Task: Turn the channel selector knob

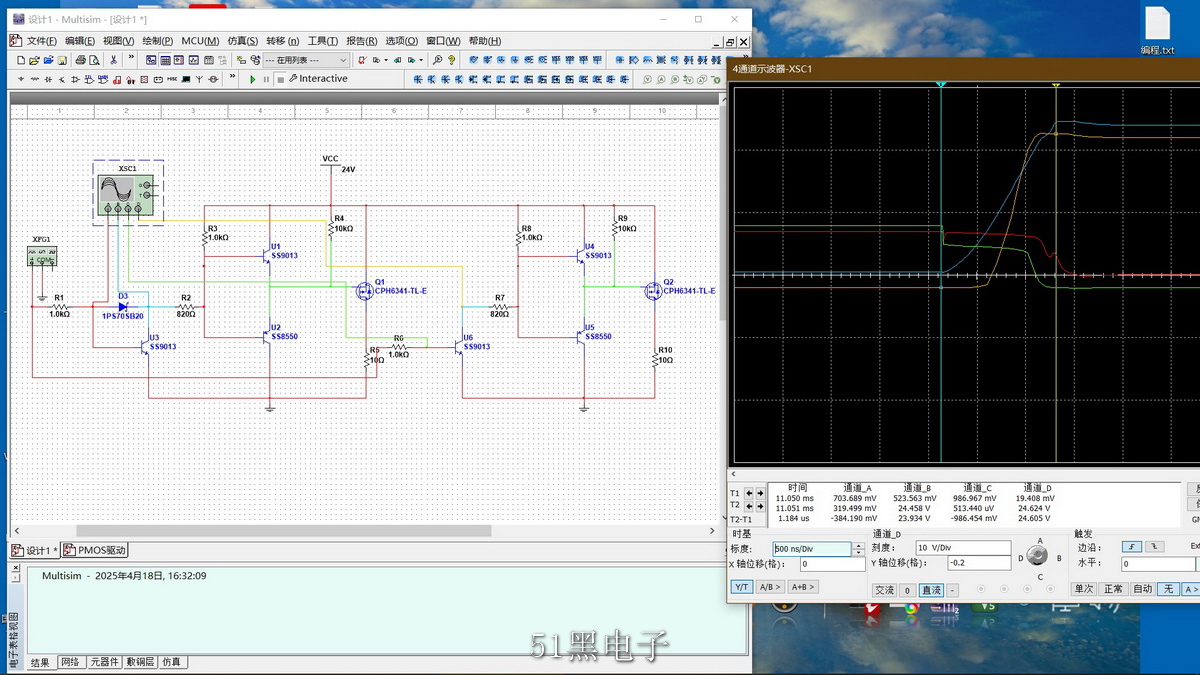Action: tap(1037, 555)
